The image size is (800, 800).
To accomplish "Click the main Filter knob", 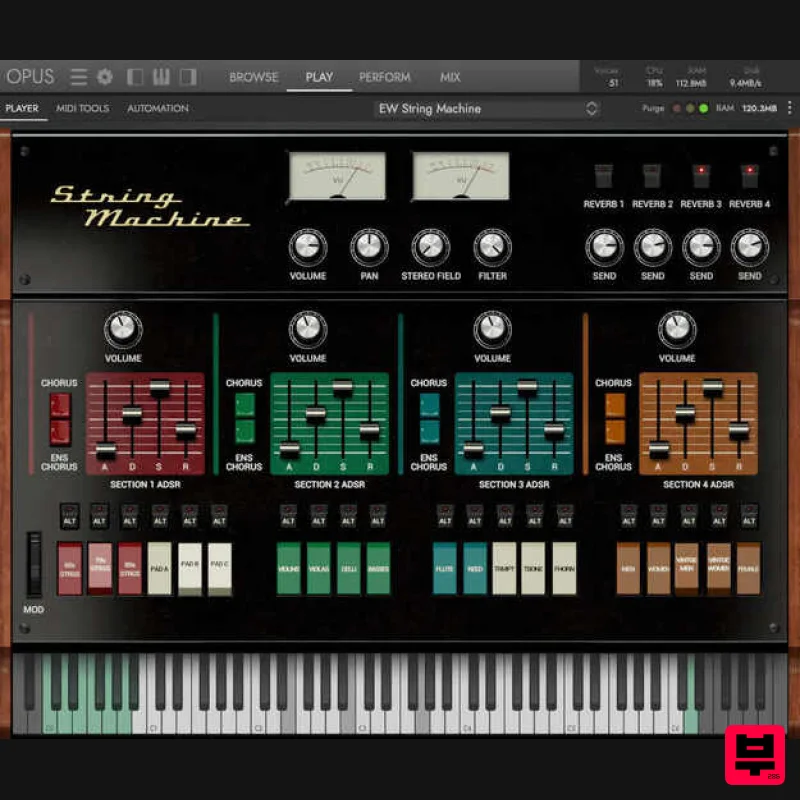I will click(492, 246).
